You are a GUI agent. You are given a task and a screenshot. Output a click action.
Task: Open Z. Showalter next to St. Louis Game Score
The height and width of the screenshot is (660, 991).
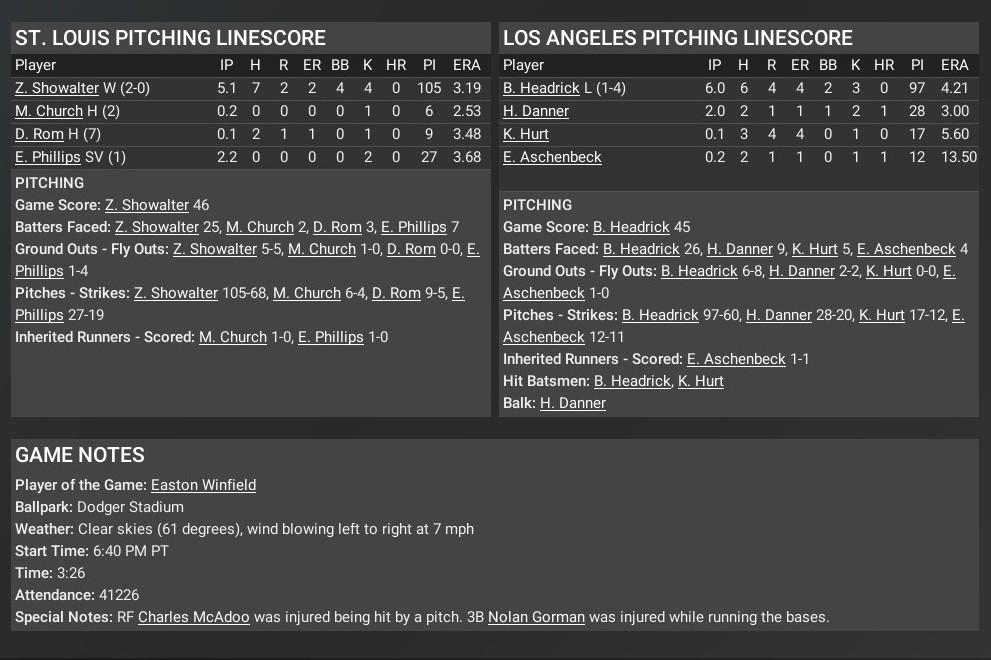[x=146, y=205]
